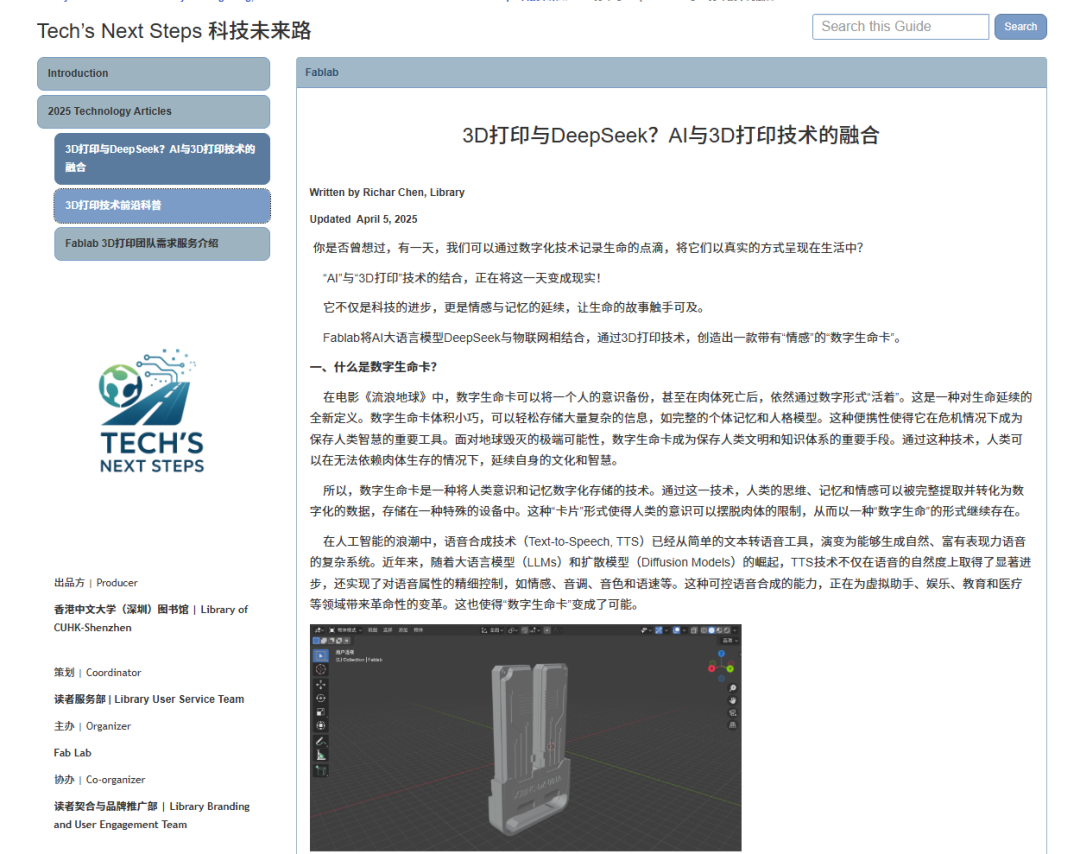Click 'Library Branding and User Engagement Team' text

click(152, 815)
